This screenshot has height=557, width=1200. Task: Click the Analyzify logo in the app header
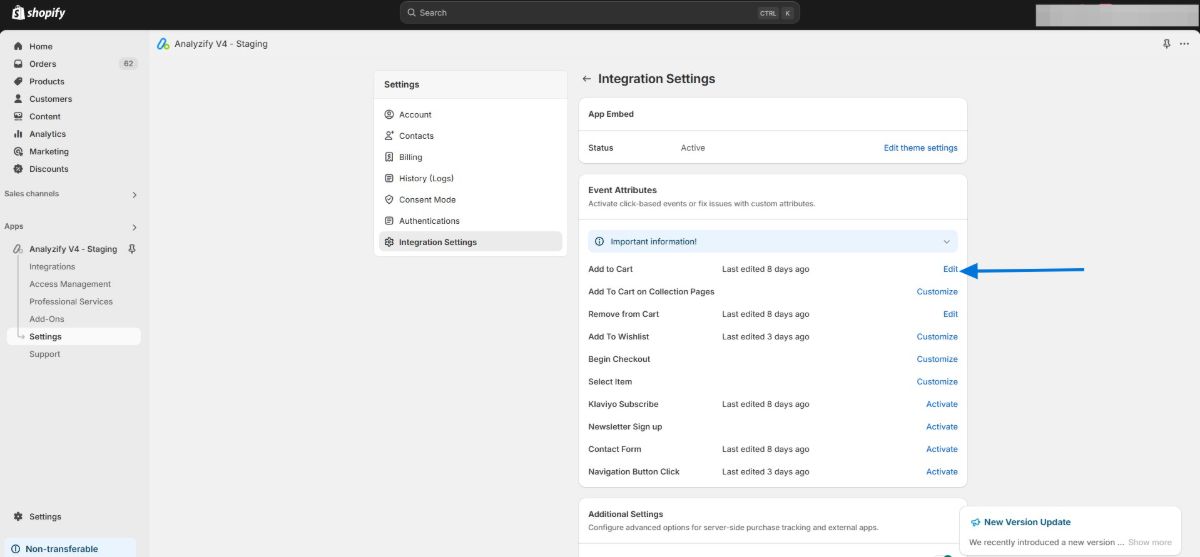pyautogui.click(x=164, y=44)
